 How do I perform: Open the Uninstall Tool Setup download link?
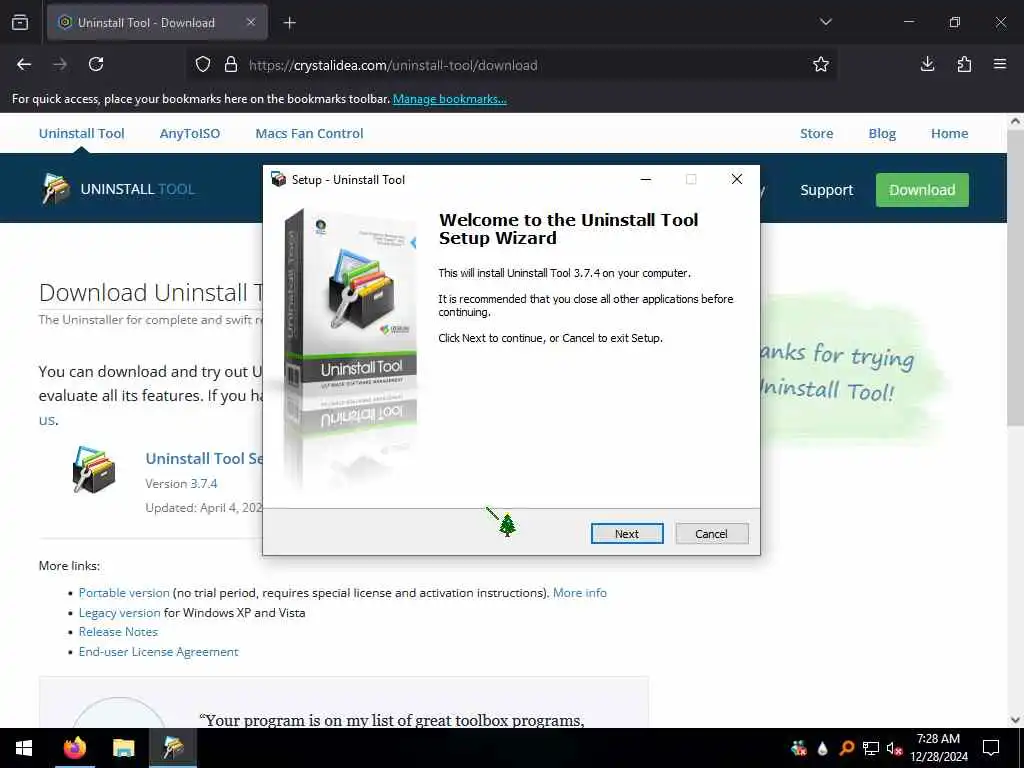point(204,458)
